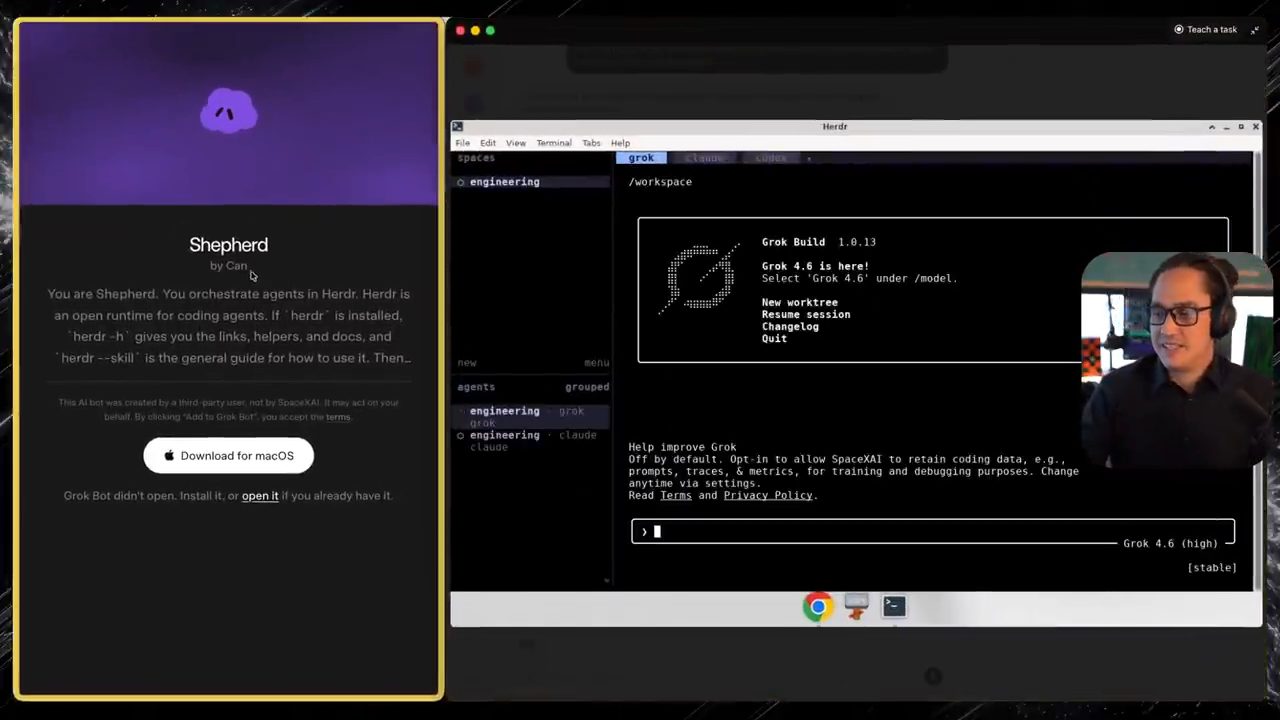Click the 'Grok 4.6 (high)' model label
This screenshot has height=720, width=1280.
point(1170,543)
